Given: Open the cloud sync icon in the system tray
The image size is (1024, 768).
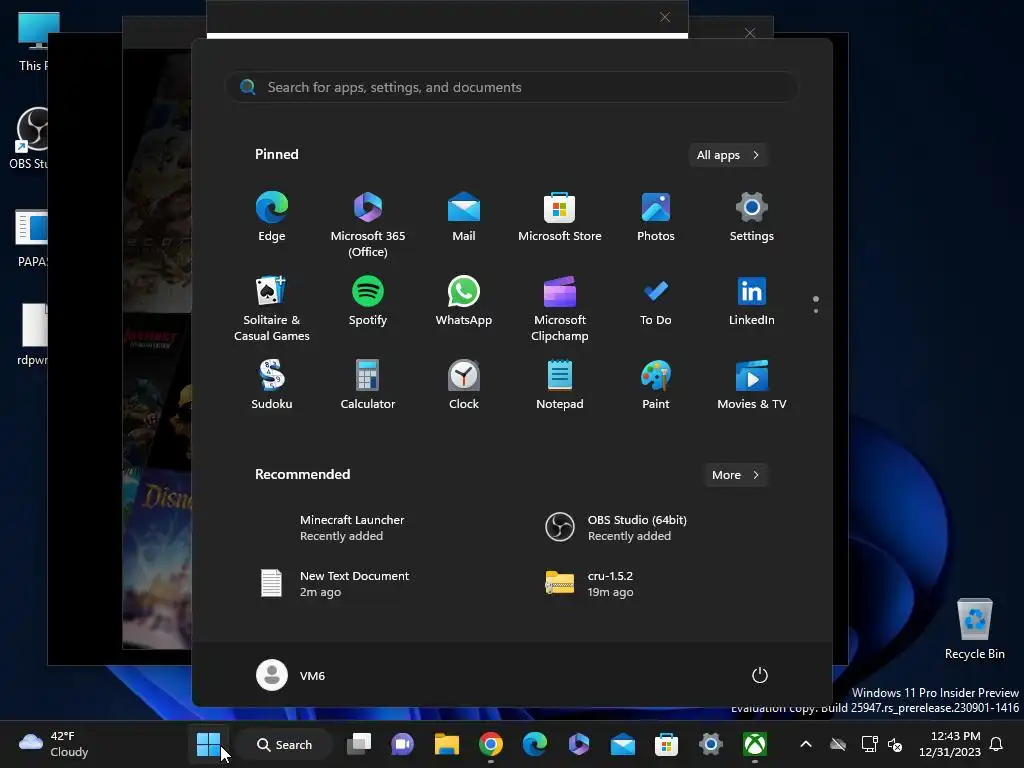Looking at the screenshot, I should click(x=838, y=744).
